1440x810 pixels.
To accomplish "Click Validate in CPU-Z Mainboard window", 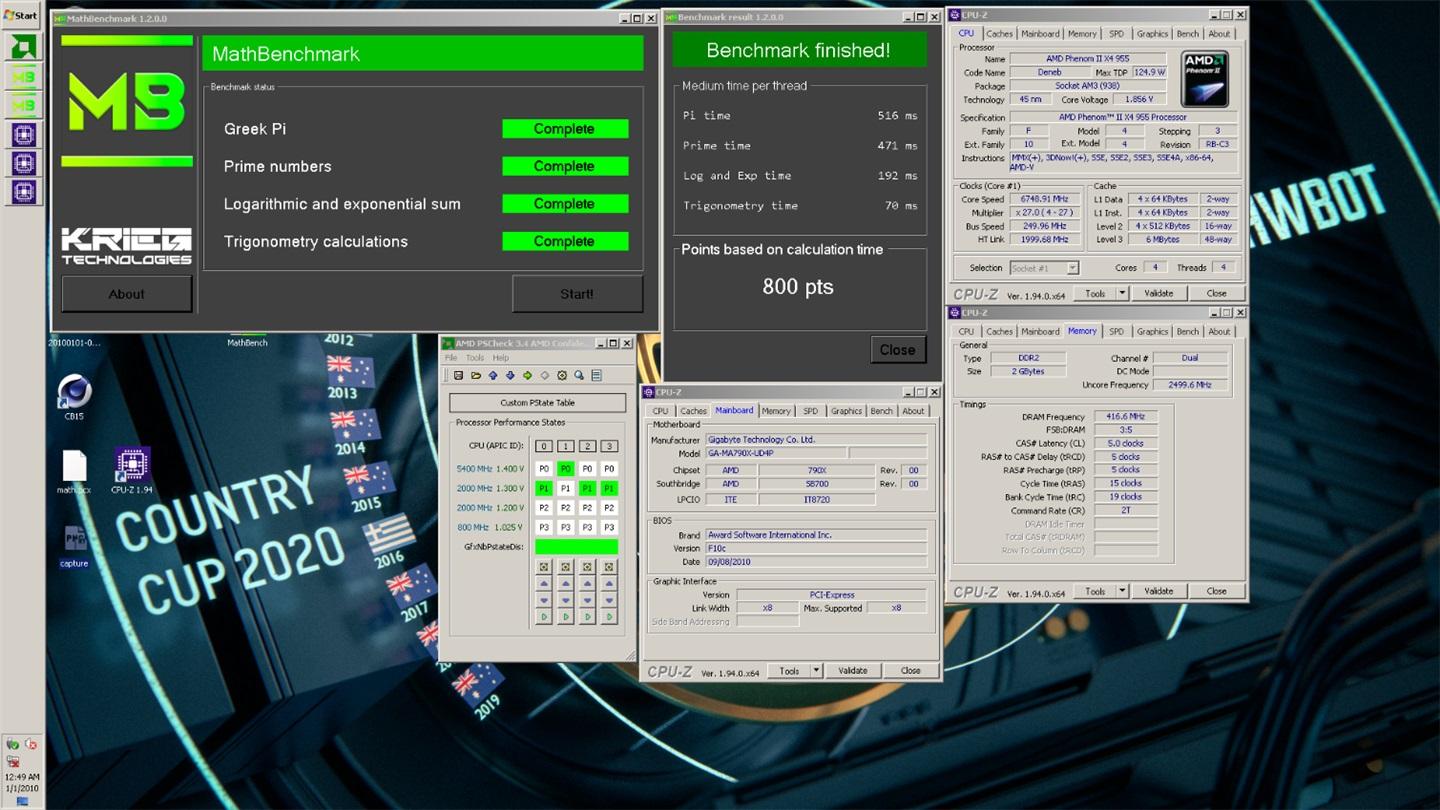I will (852, 671).
